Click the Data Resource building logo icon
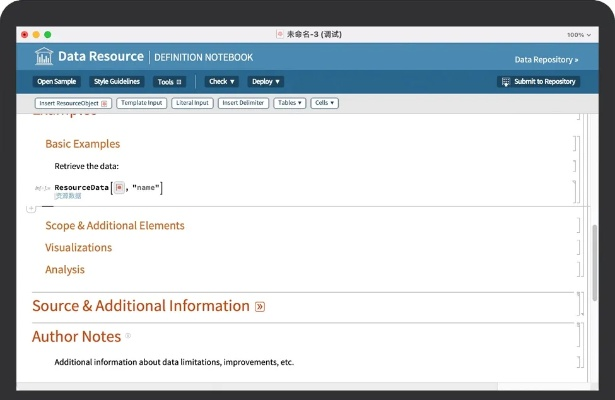The image size is (615, 400). 44,57
